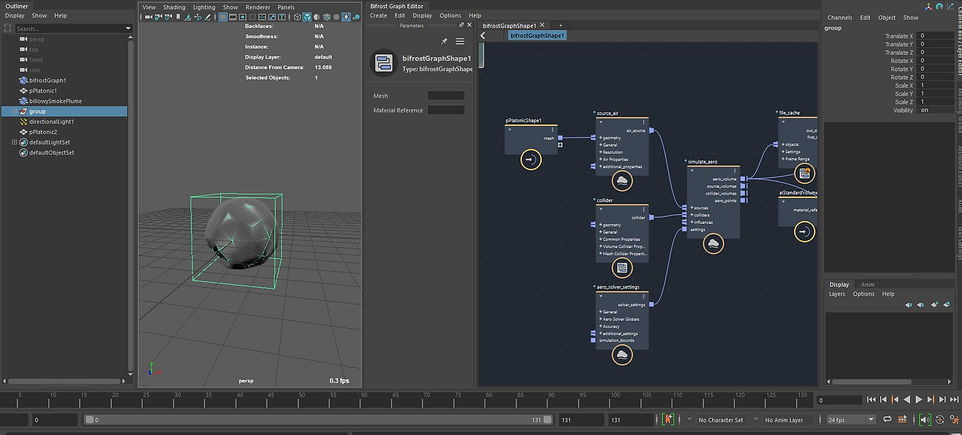
Task: Click the collider node compound icon
Action: 622,268
